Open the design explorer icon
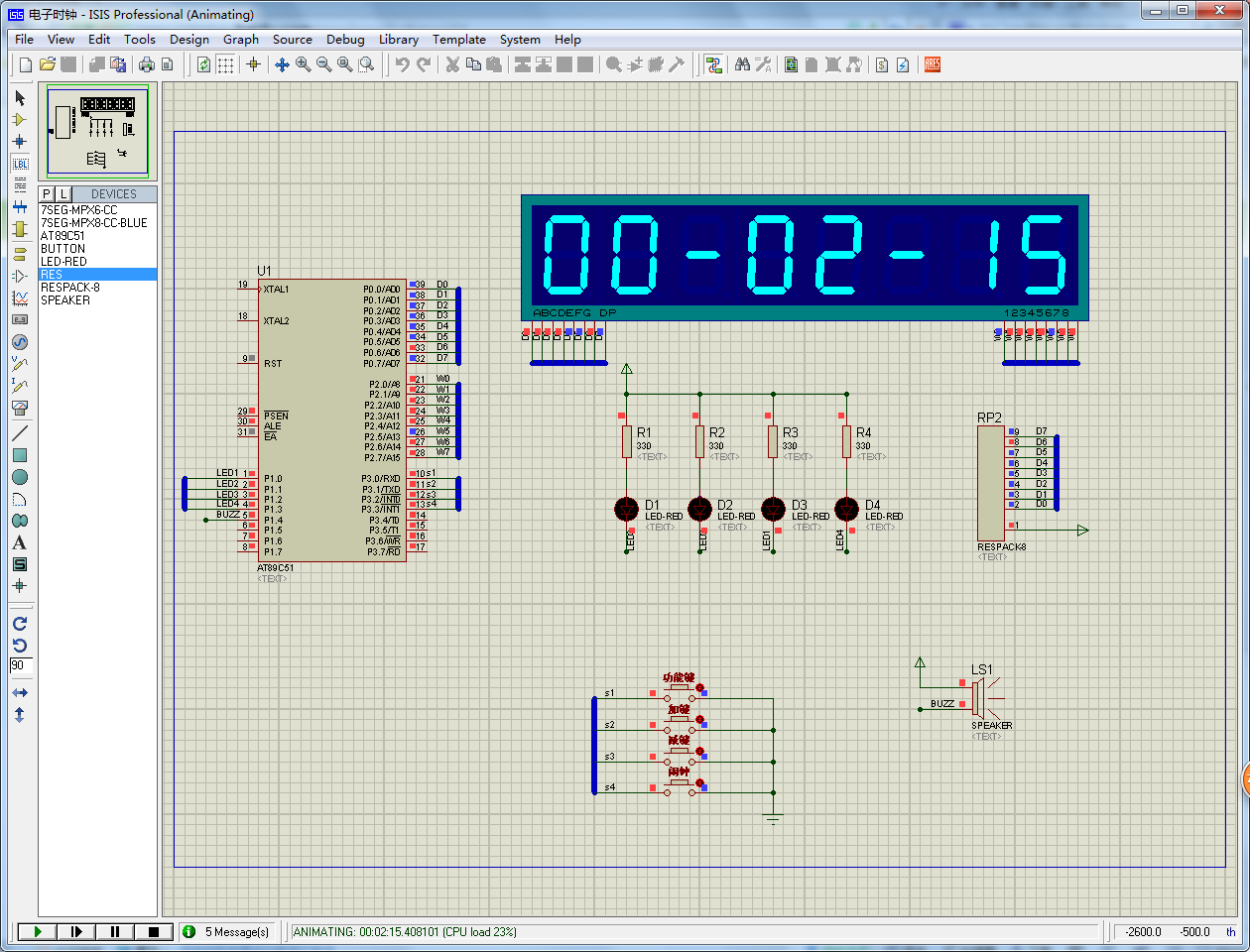Image resolution: width=1250 pixels, height=952 pixels. point(791,64)
